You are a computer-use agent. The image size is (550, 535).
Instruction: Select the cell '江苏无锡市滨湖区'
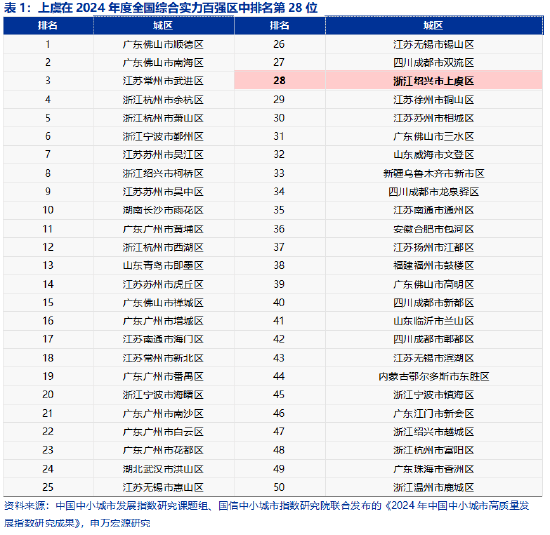click(434, 358)
